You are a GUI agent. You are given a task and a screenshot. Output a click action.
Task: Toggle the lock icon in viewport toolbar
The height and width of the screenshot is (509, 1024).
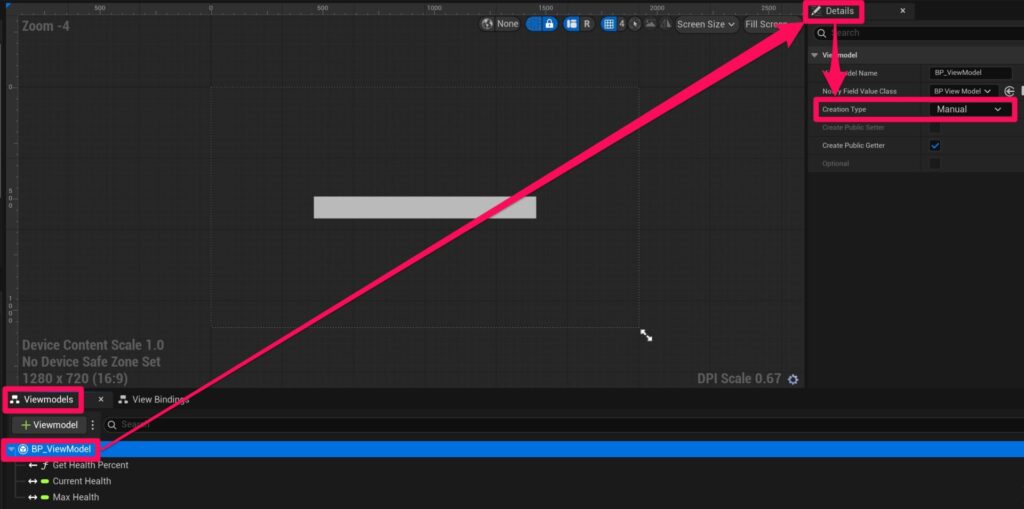549,24
